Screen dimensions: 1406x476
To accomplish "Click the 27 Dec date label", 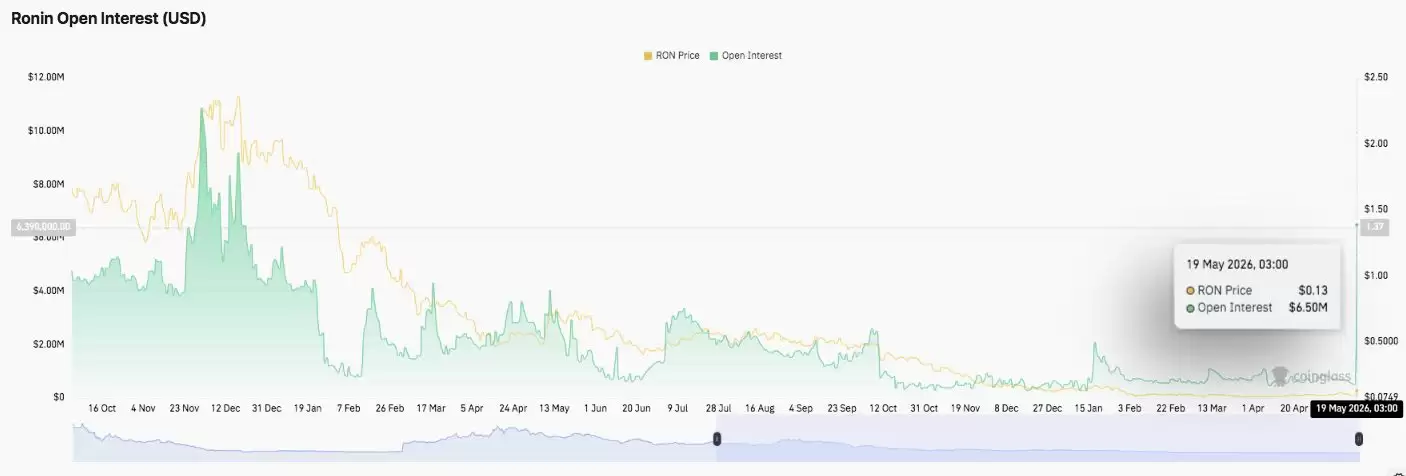I will tap(1047, 408).
